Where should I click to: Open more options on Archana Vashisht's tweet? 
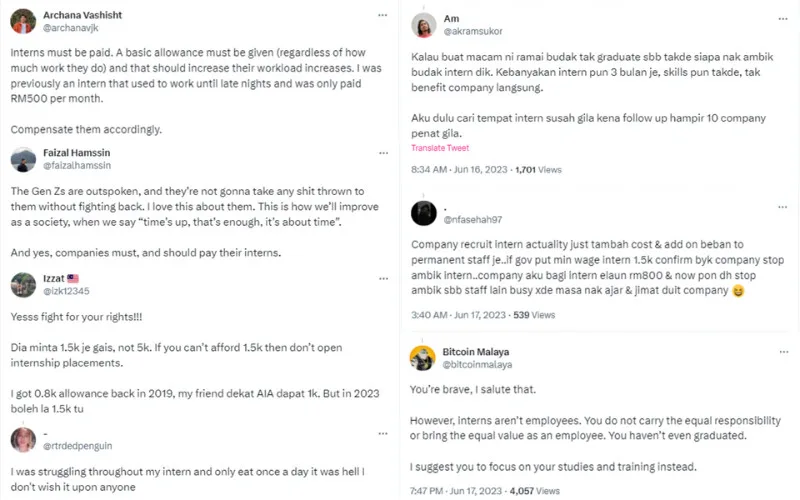point(383,16)
